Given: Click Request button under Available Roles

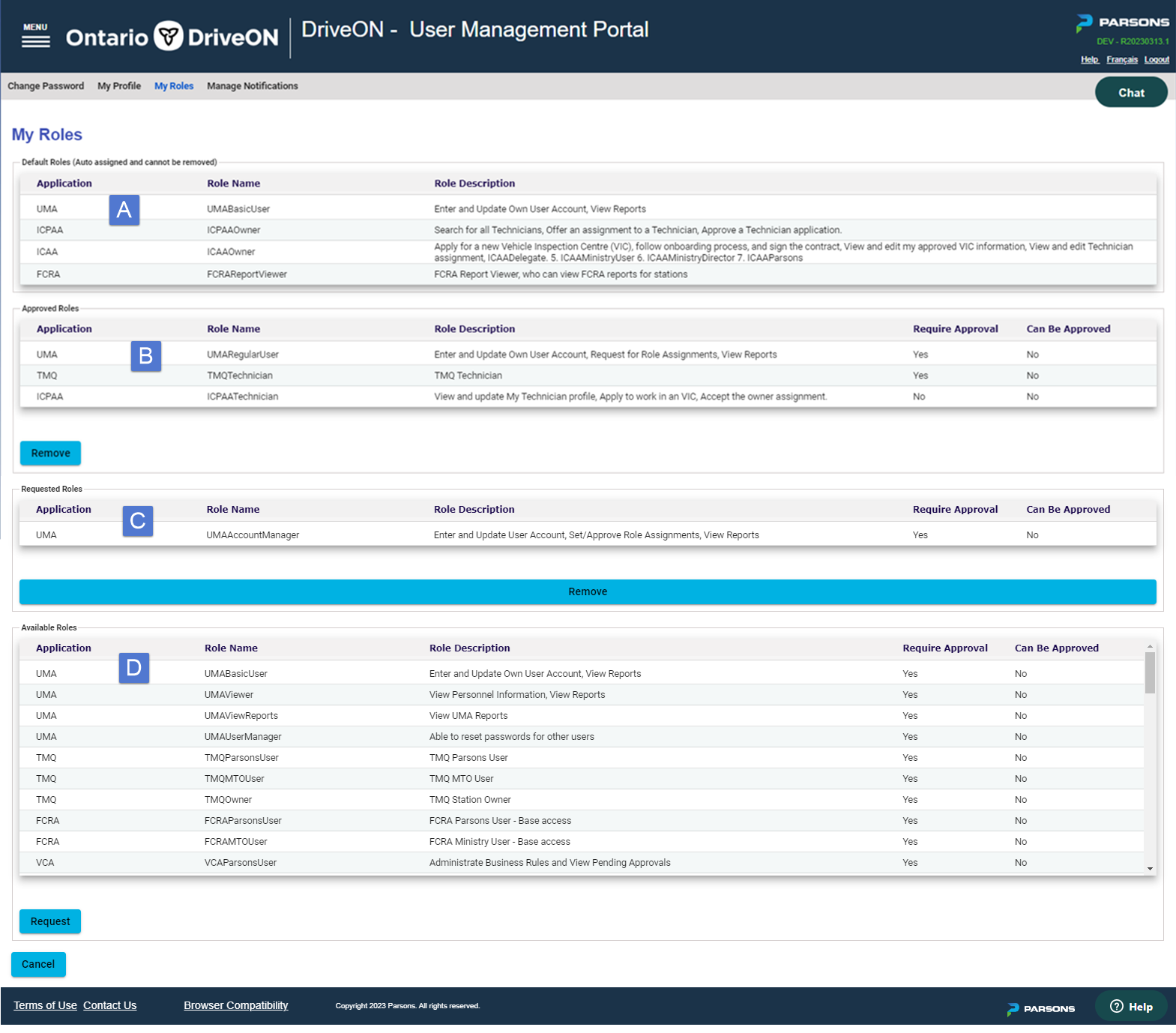Looking at the screenshot, I should click(50, 921).
